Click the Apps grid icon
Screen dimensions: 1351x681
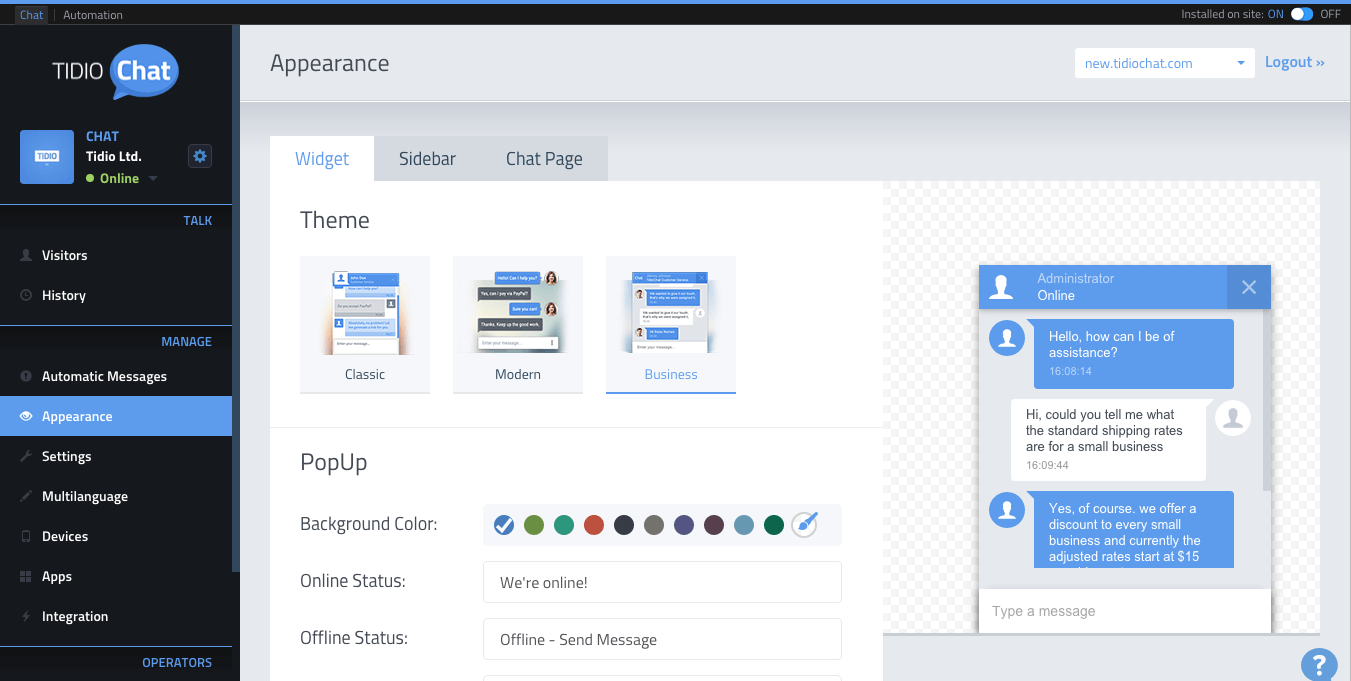[x=26, y=577]
